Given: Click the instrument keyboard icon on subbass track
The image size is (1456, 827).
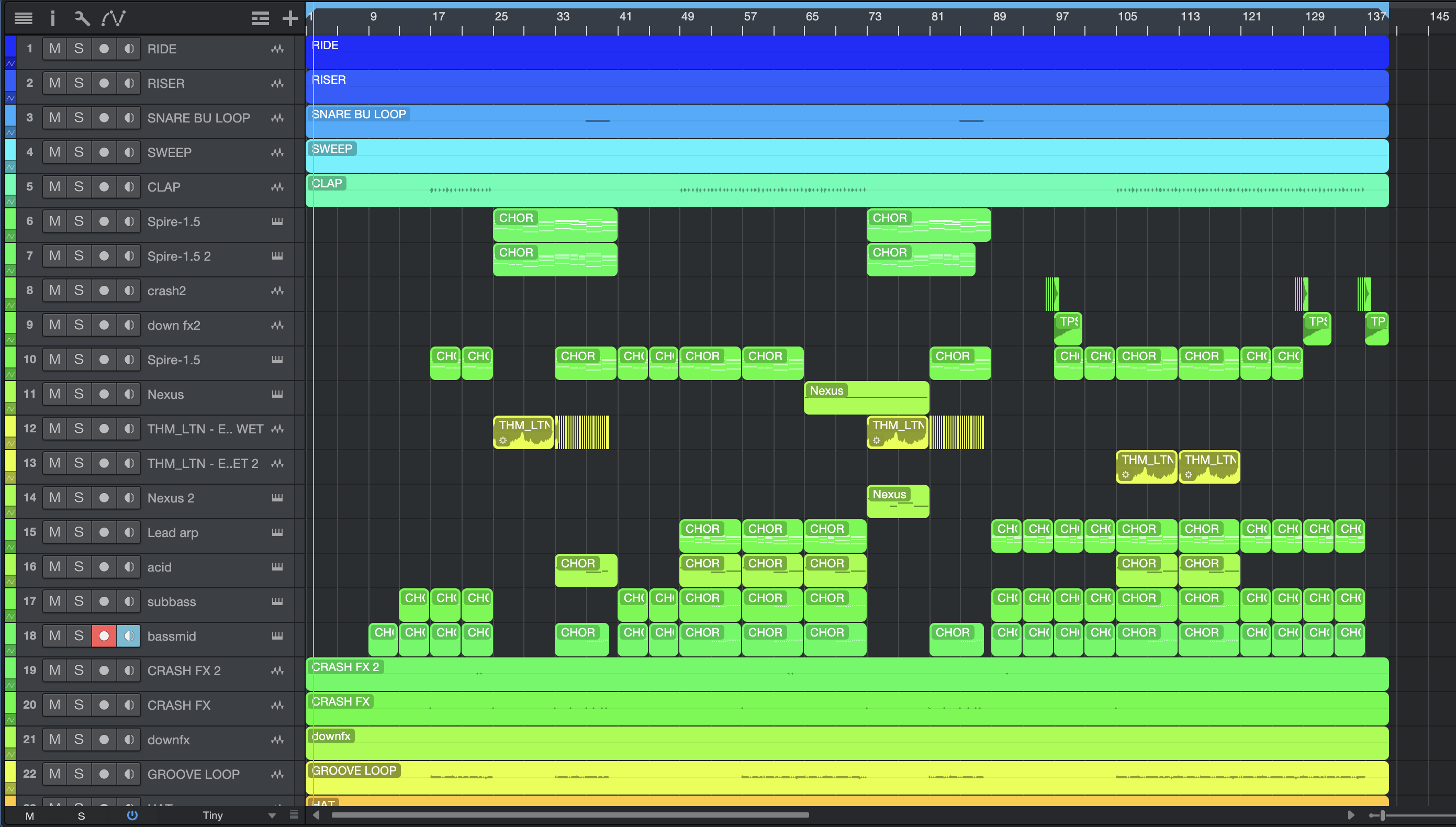Looking at the screenshot, I should click(277, 601).
